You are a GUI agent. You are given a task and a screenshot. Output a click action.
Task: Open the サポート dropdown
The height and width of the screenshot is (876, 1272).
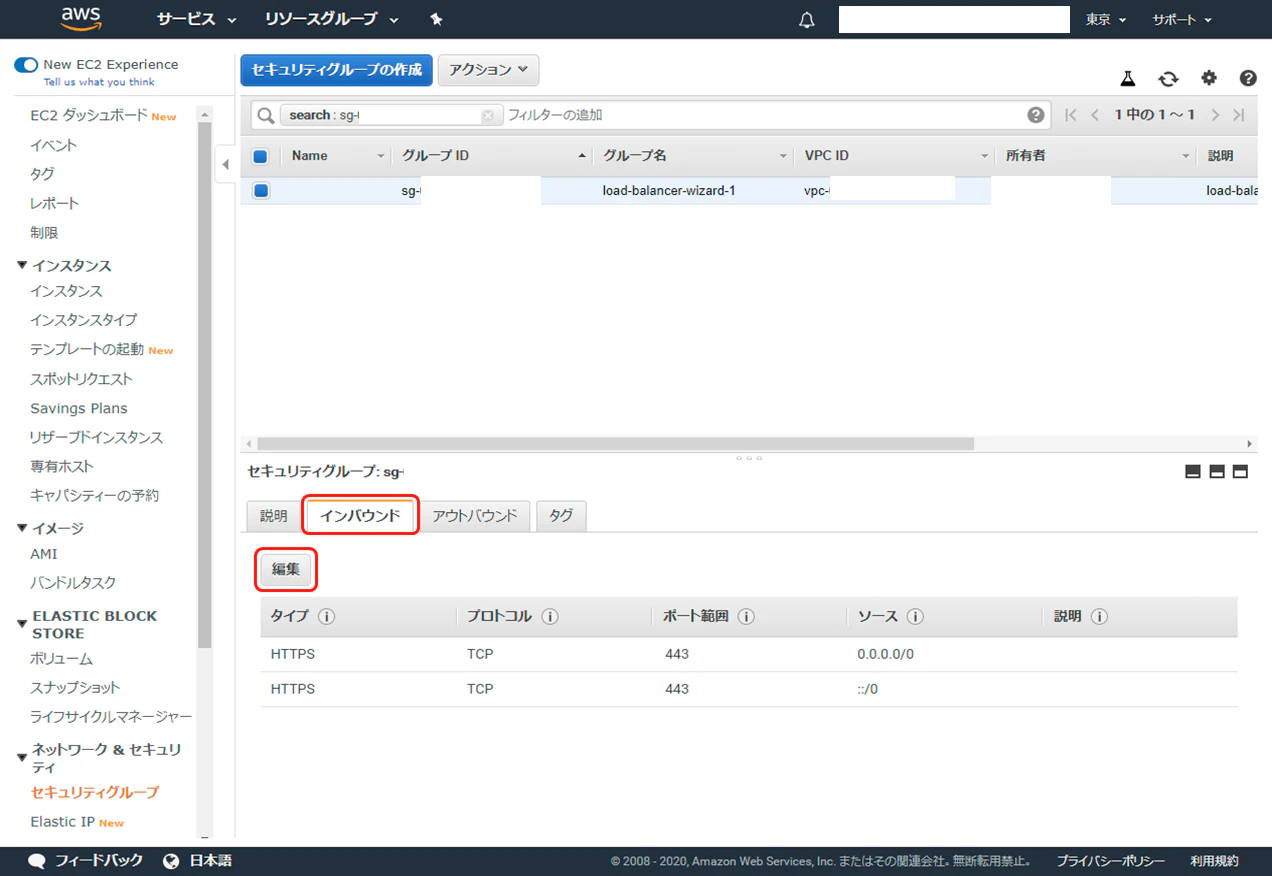(x=1182, y=20)
